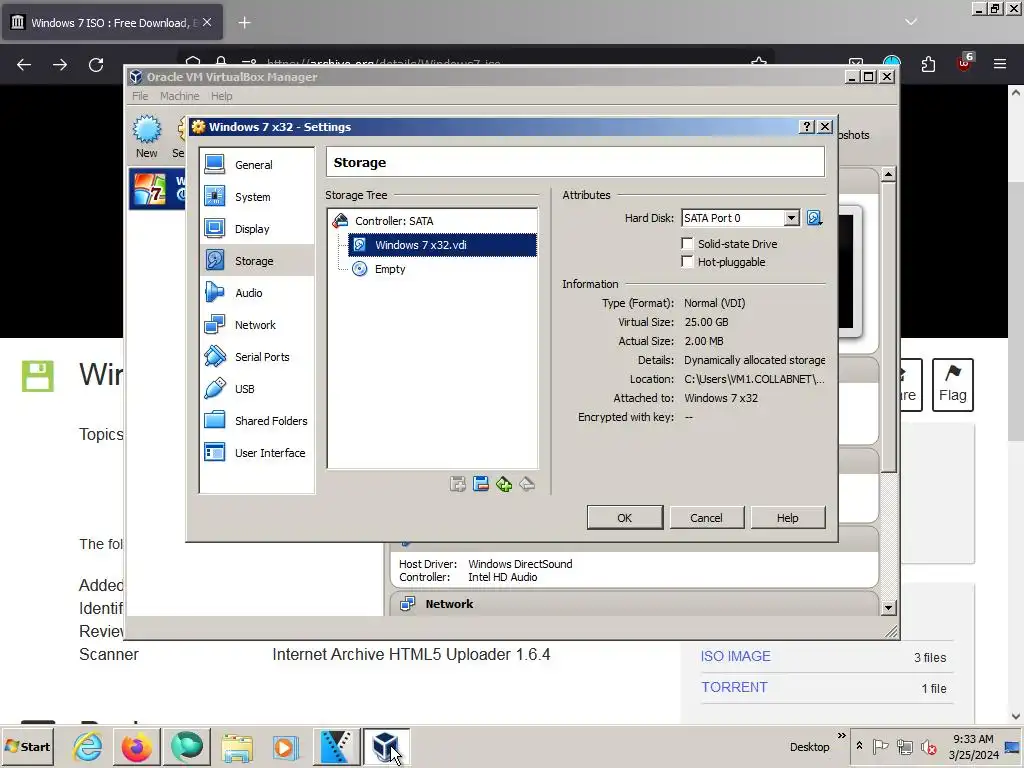
Task: Open Audio settings category
Action: click(x=257, y=293)
